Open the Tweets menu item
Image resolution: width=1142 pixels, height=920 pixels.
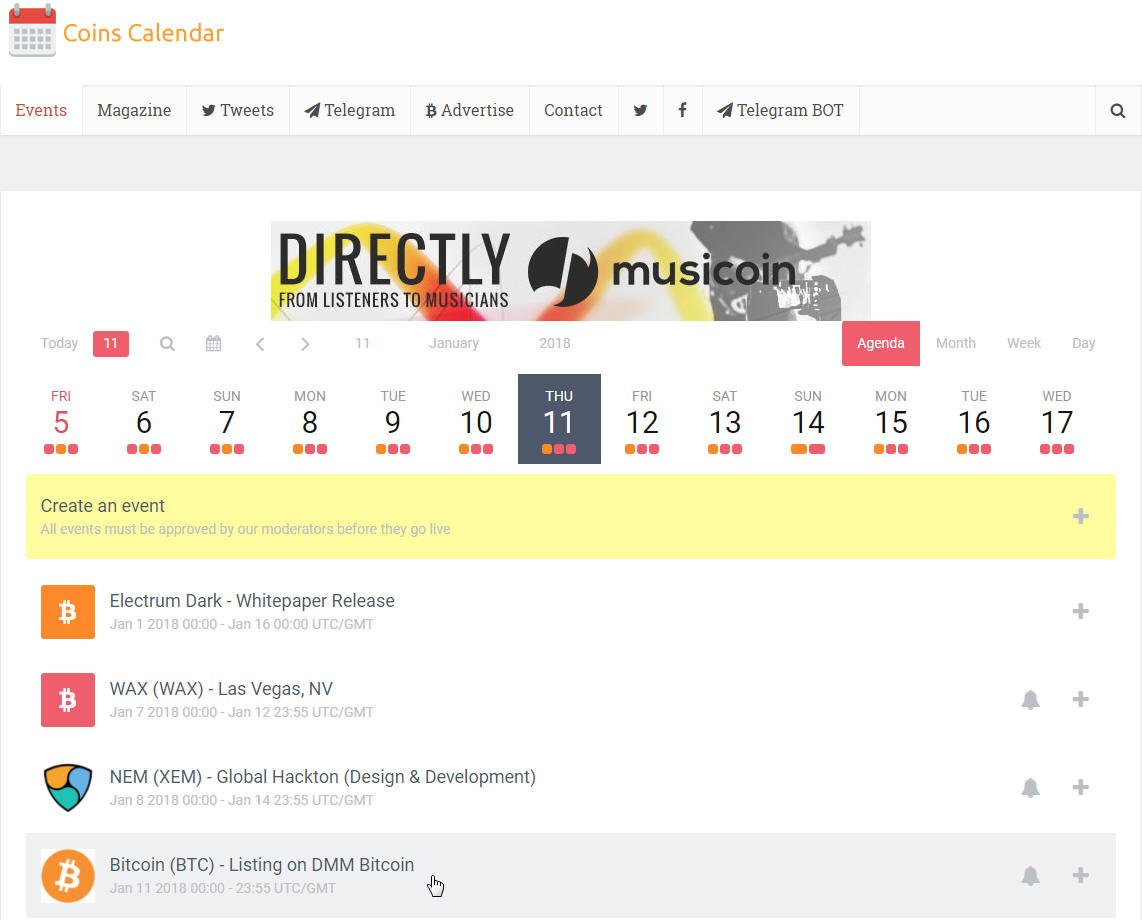coord(237,111)
